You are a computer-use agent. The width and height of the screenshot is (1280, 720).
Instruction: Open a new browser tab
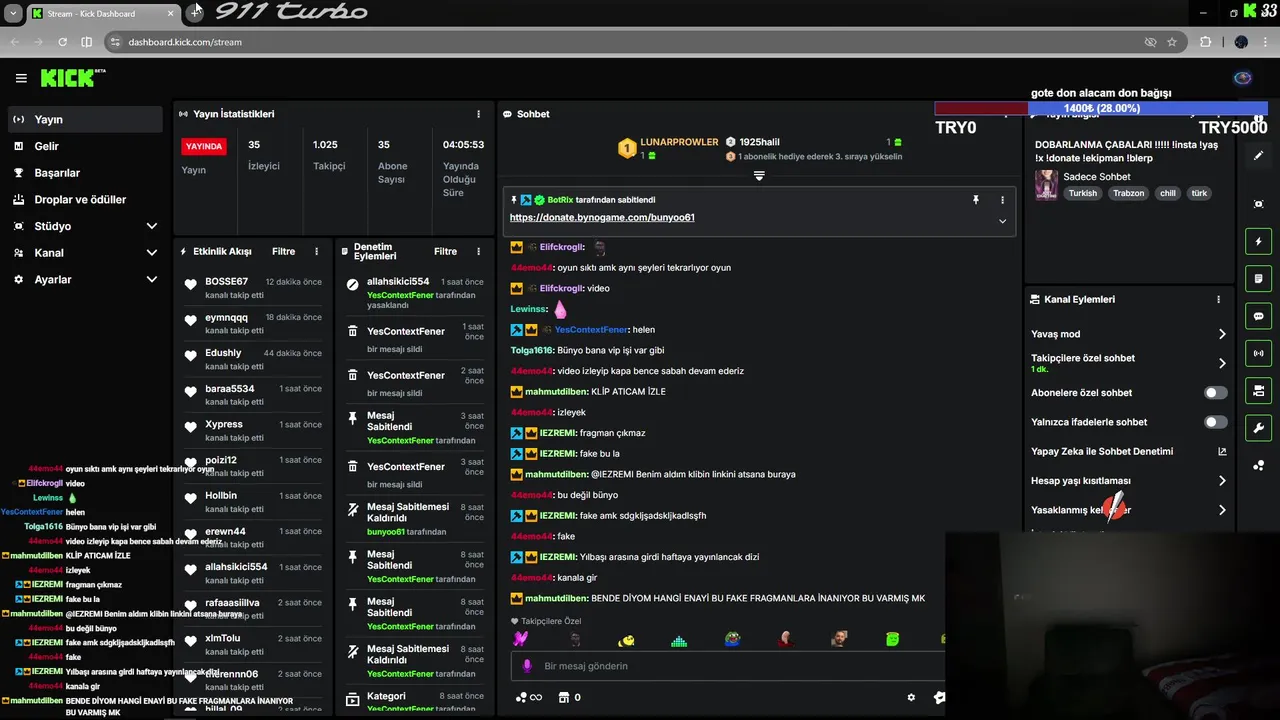pos(195,13)
